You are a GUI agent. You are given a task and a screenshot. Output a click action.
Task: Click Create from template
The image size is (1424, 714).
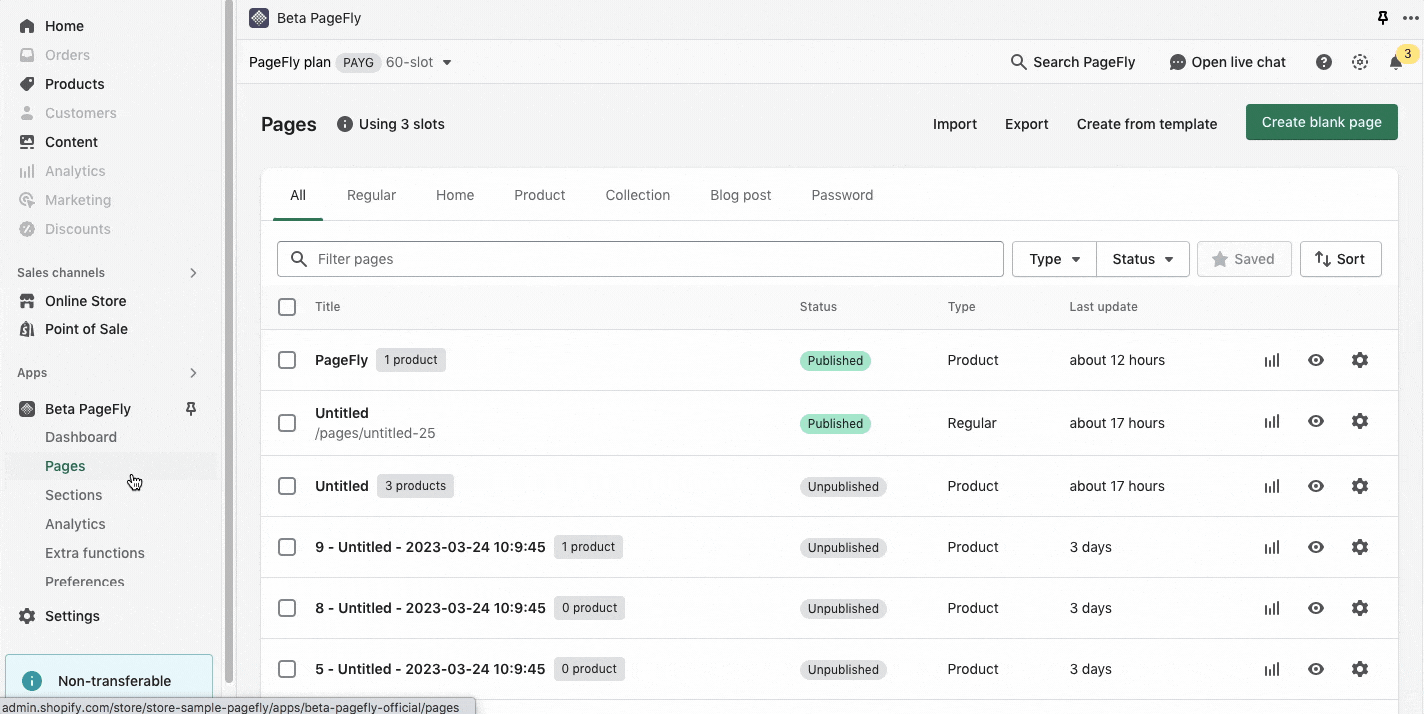[1147, 124]
